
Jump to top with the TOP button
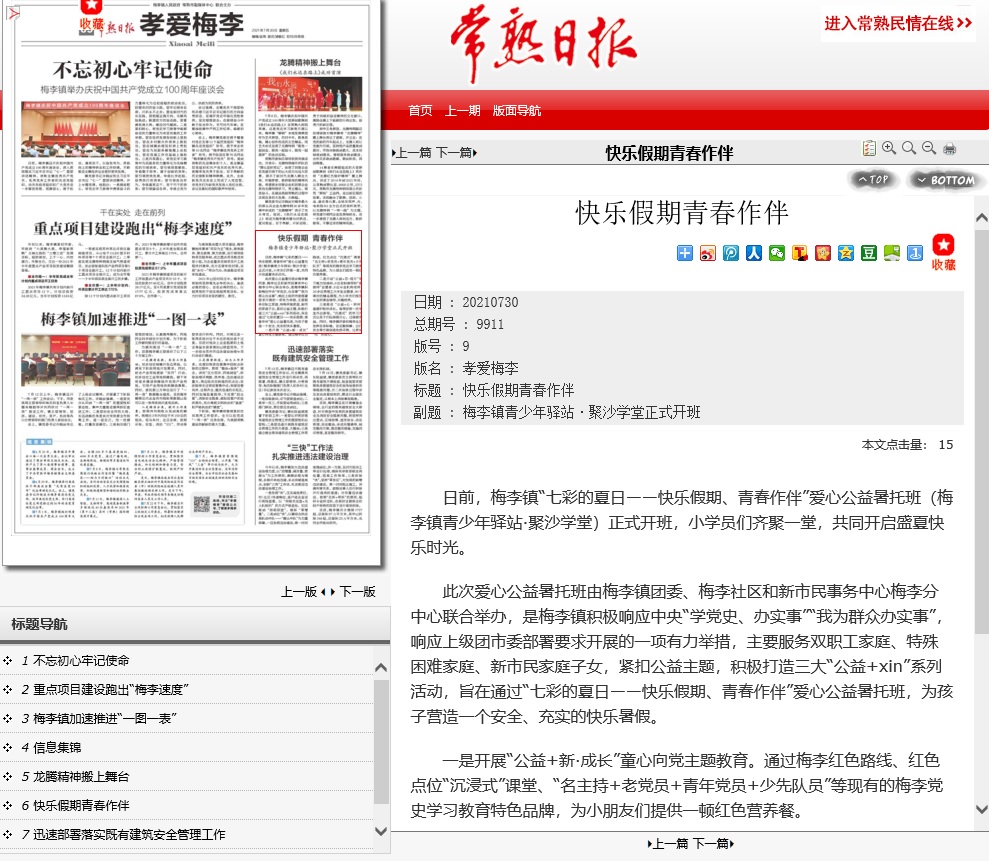[x=873, y=180]
